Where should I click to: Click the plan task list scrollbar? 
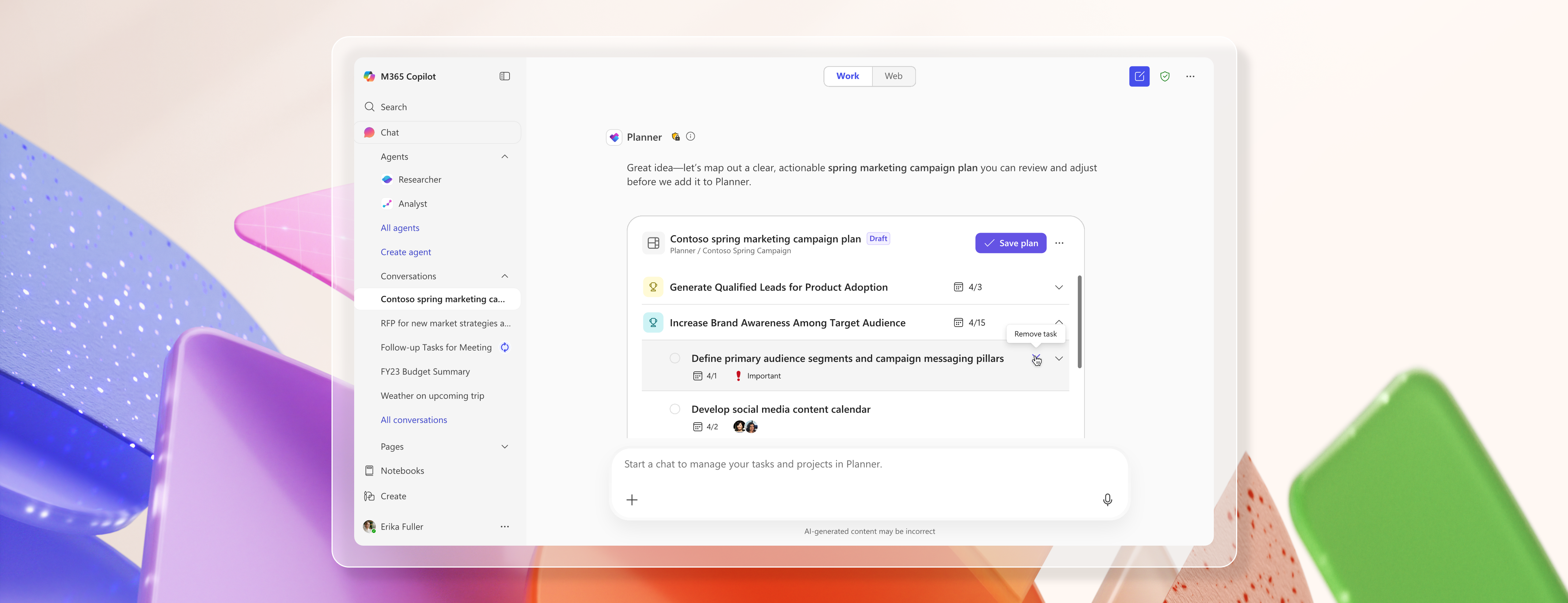pos(1079,322)
